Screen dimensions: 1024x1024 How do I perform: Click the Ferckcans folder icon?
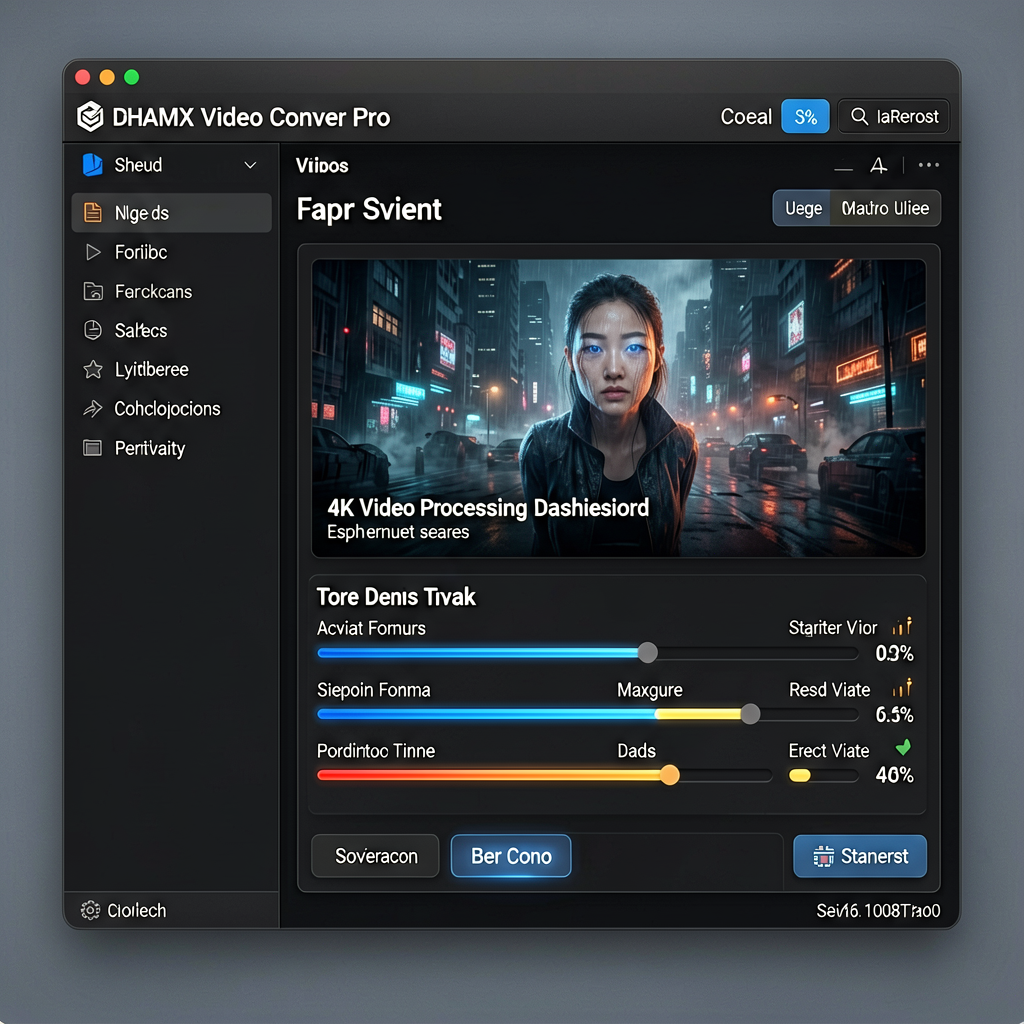(x=93, y=291)
